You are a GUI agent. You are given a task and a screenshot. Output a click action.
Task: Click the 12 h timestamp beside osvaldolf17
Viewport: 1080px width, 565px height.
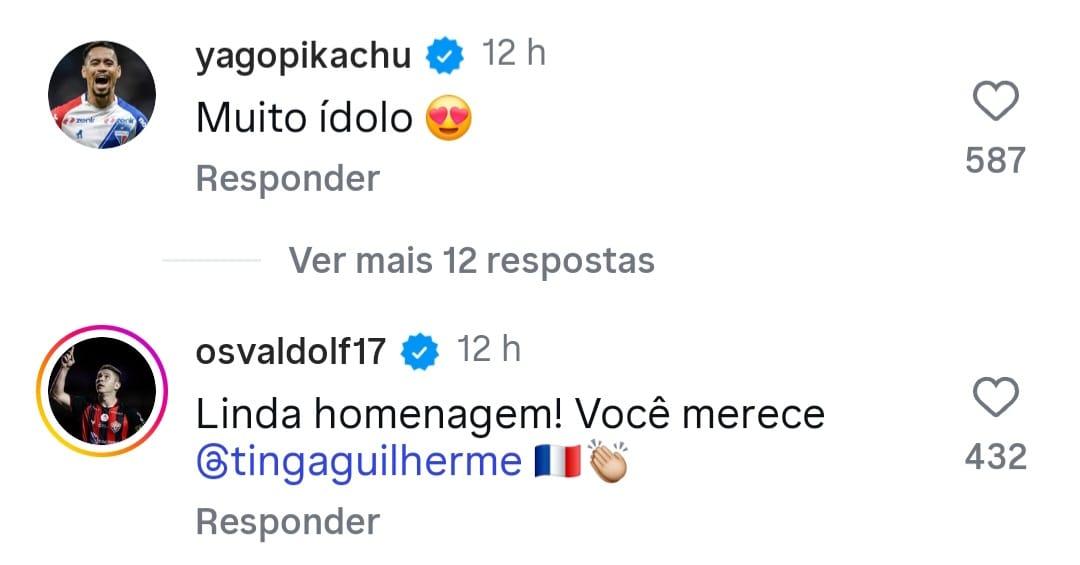[488, 349]
